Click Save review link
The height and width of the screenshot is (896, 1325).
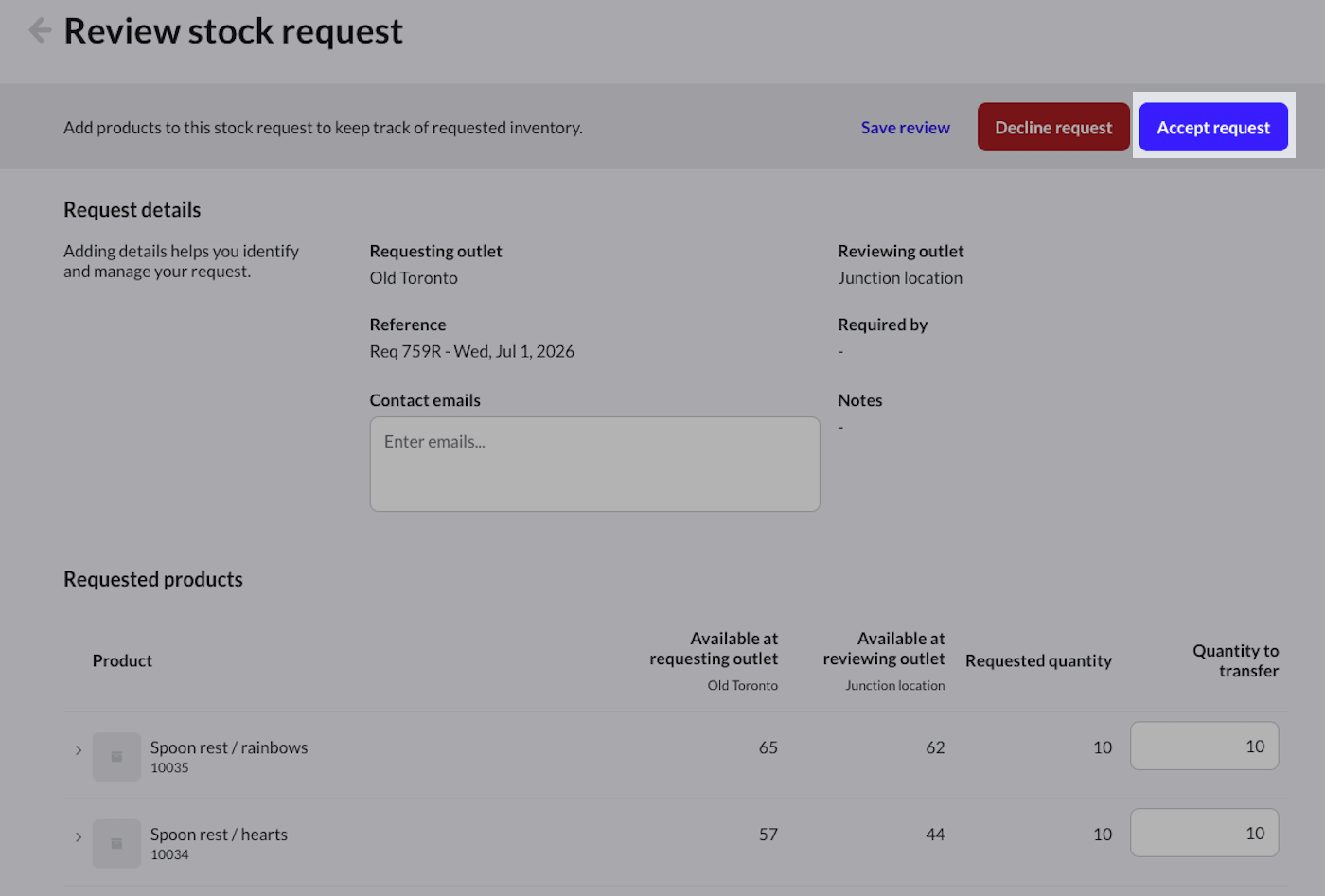pyautogui.click(x=905, y=128)
